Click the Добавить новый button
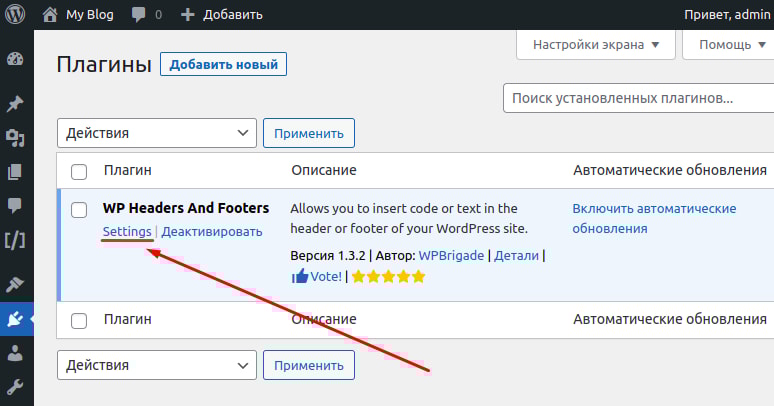The height and width of the screenshot is (406, 774). click(x=223, y=64)
